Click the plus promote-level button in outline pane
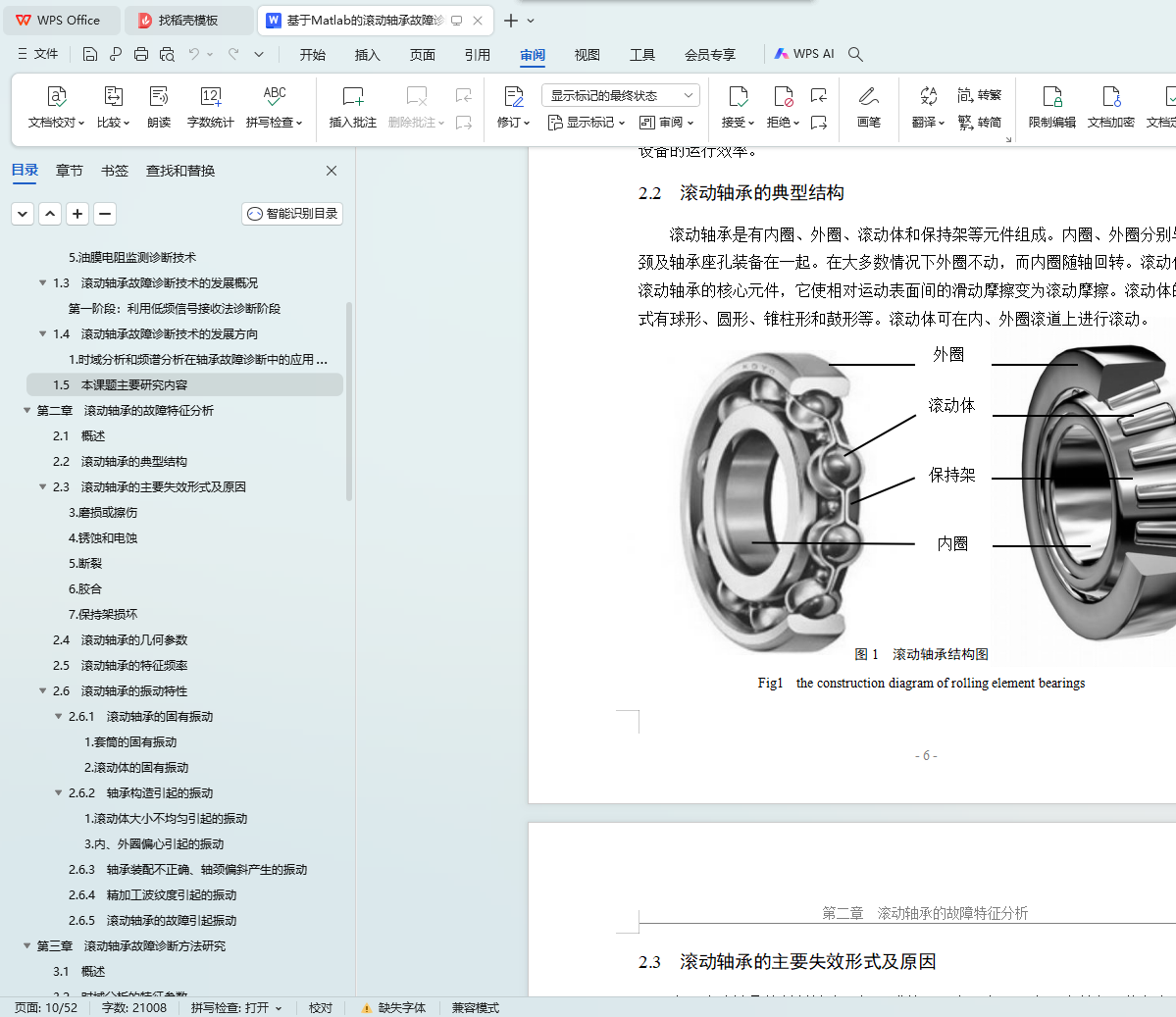This screenshot has width=1176, height=1017. click(77, 214)
